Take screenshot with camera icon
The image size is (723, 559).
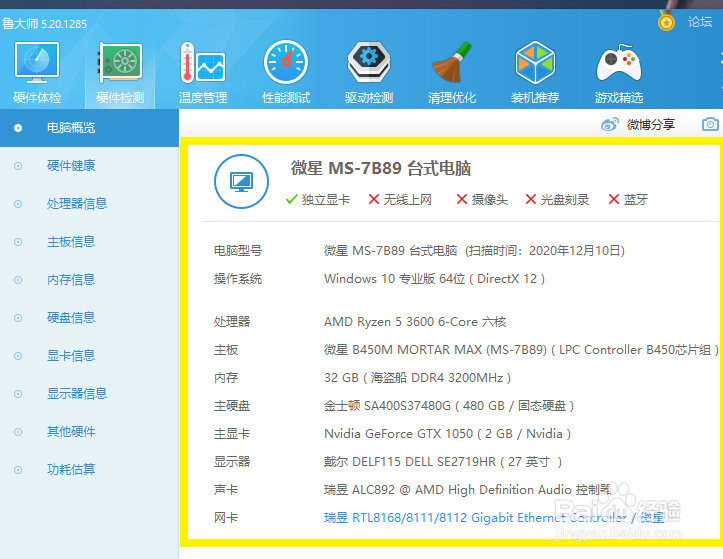pos(710,124)
